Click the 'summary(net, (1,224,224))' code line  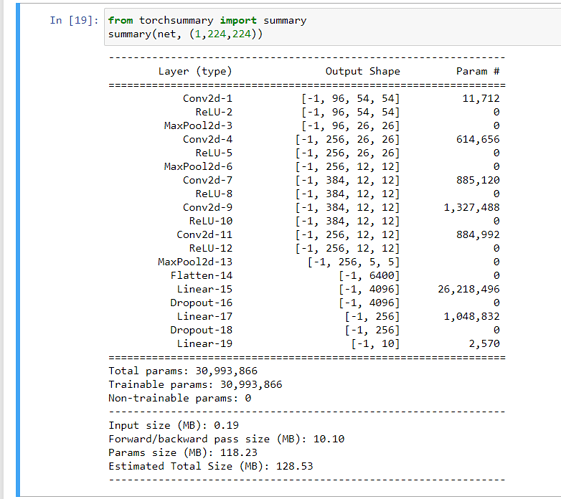point(185,34)
